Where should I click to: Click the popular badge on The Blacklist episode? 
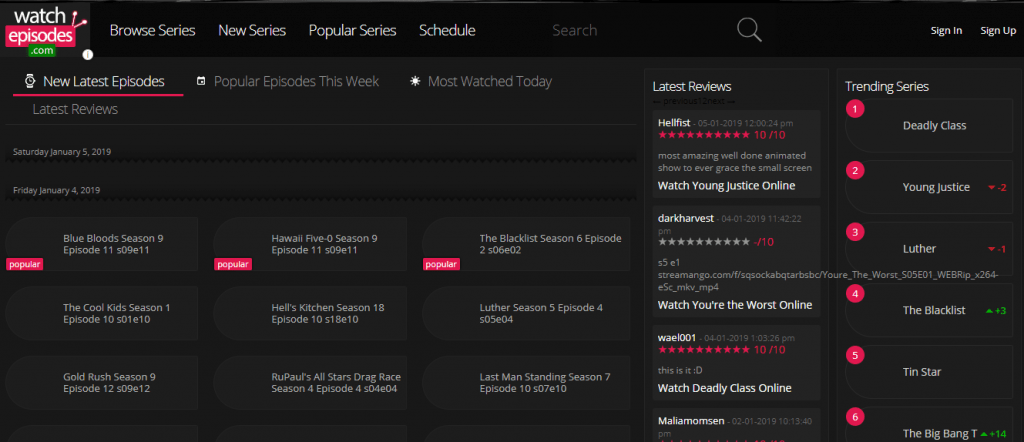(441, 264)
